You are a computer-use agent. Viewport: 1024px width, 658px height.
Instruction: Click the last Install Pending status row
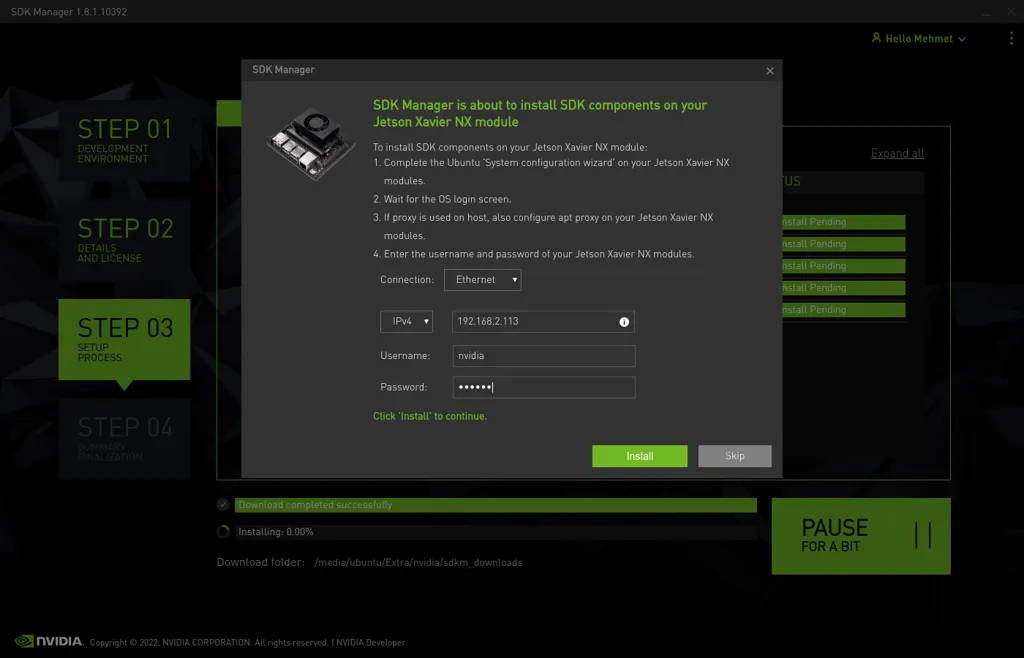844,309
